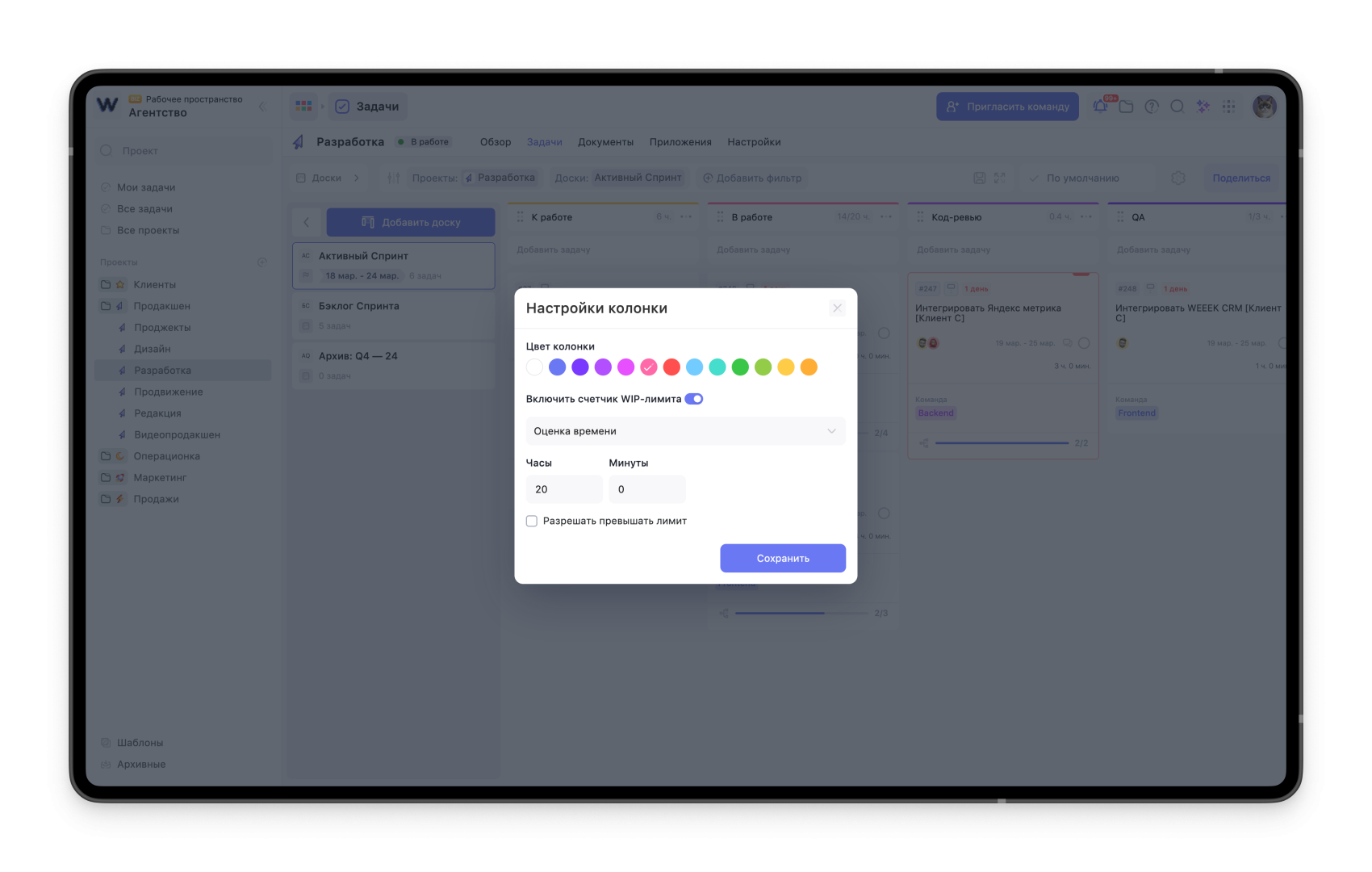
Task: Open the apps grid icon in header
Action: point(1229,107)
